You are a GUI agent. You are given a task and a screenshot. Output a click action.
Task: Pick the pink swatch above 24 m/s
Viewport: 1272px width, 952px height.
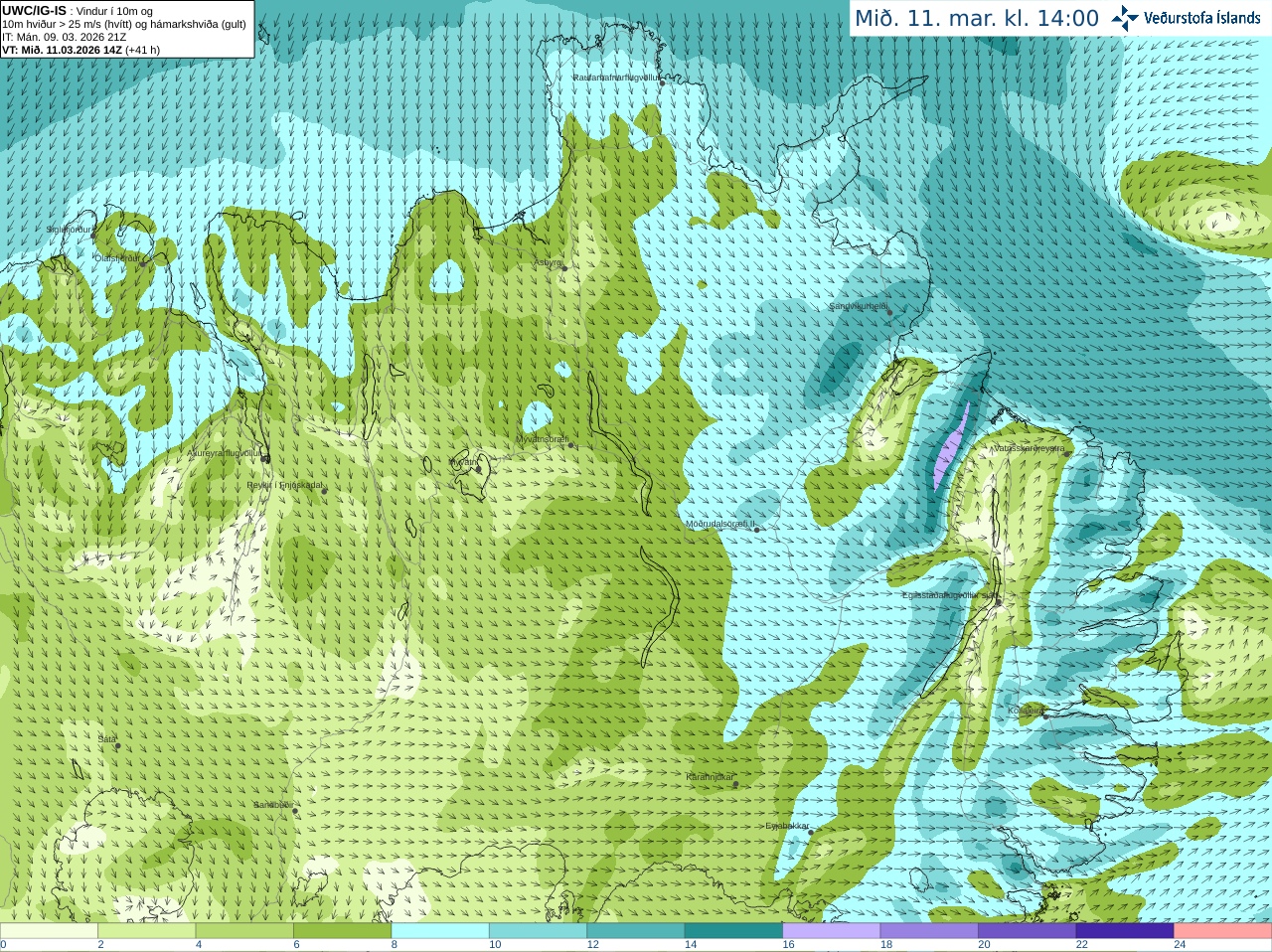tap(1222, 931)
